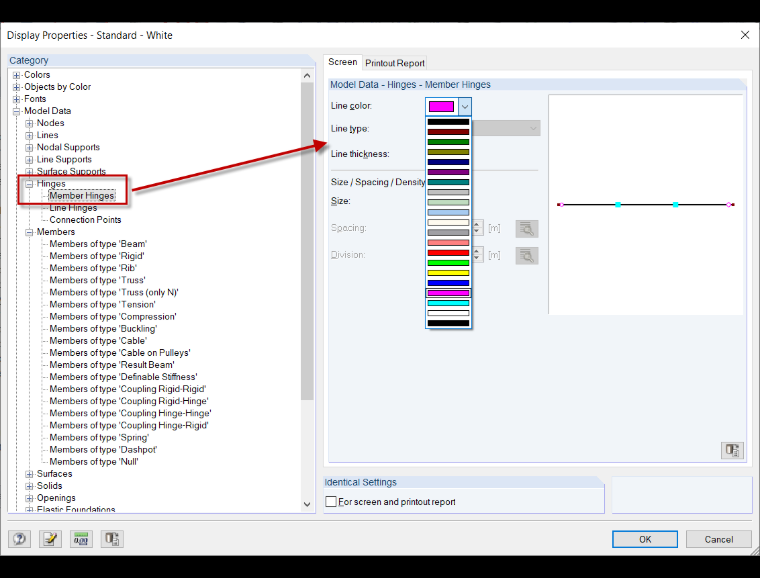Screen dimensions: 760x578
Task: Select Members of type 'Result Beam'
Action: coord(112,365)
